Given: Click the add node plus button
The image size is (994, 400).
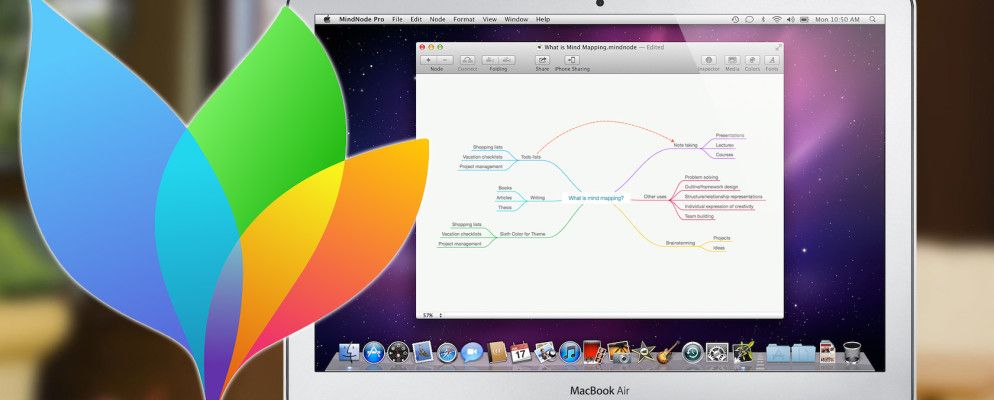Looking at the screenshot, I should click(x=429, y=60).
